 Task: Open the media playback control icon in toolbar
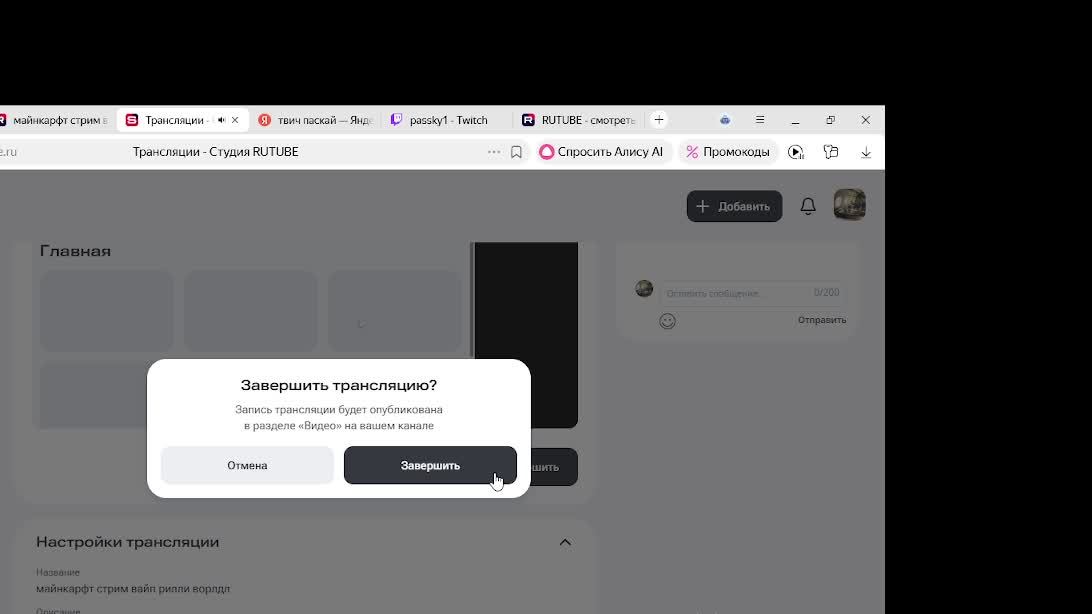pyautogui.click(x=796, y=152)
